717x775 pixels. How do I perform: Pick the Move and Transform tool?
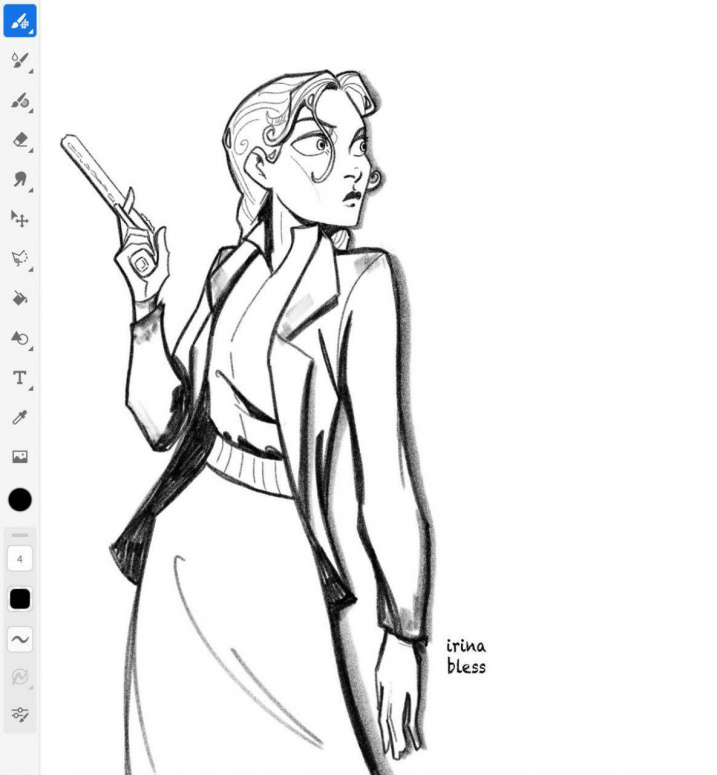click(x=20, y=219)
